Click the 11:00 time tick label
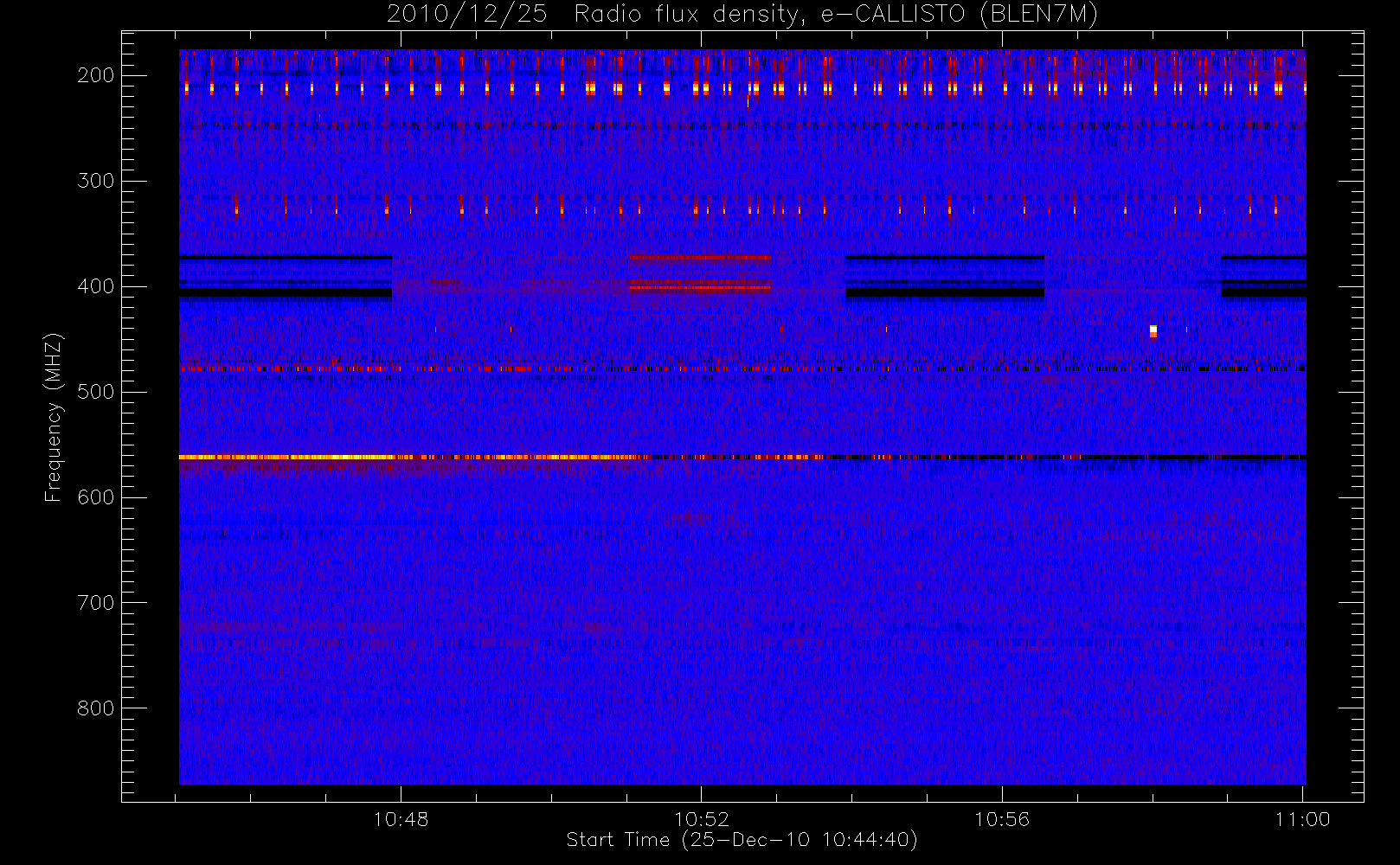 tap(1302, 819)
